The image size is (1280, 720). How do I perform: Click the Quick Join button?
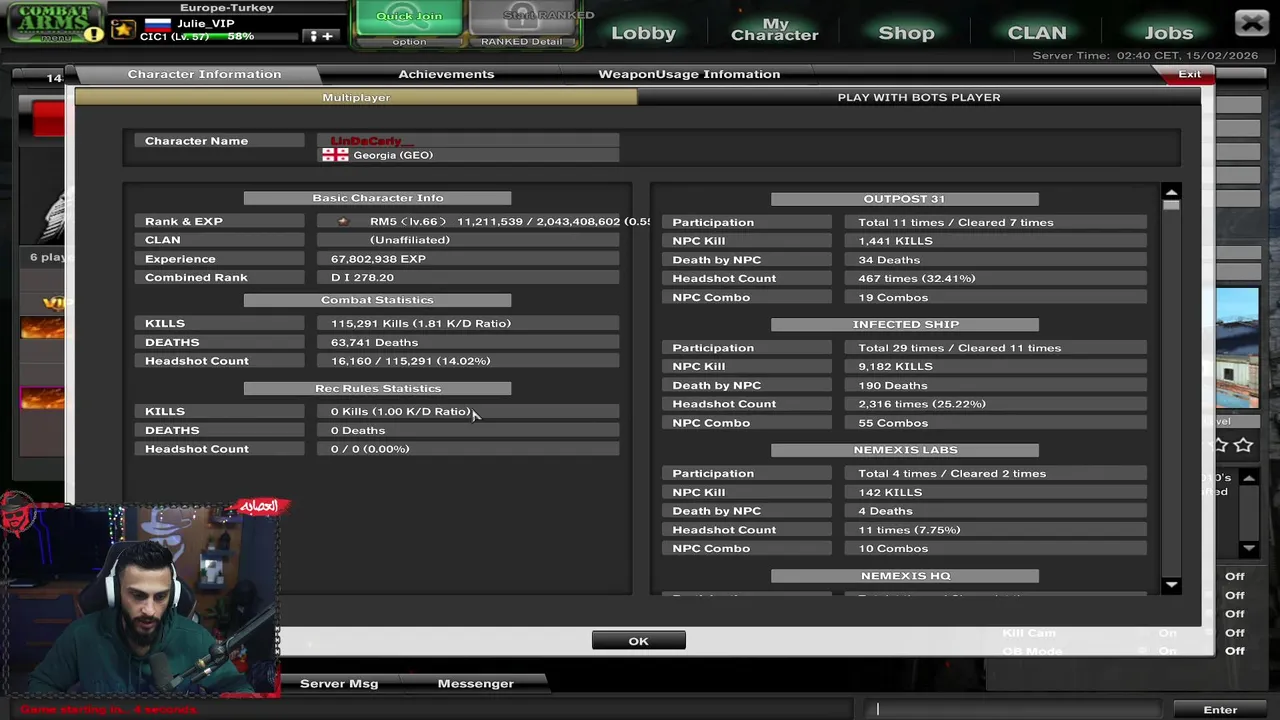point(409,16)
